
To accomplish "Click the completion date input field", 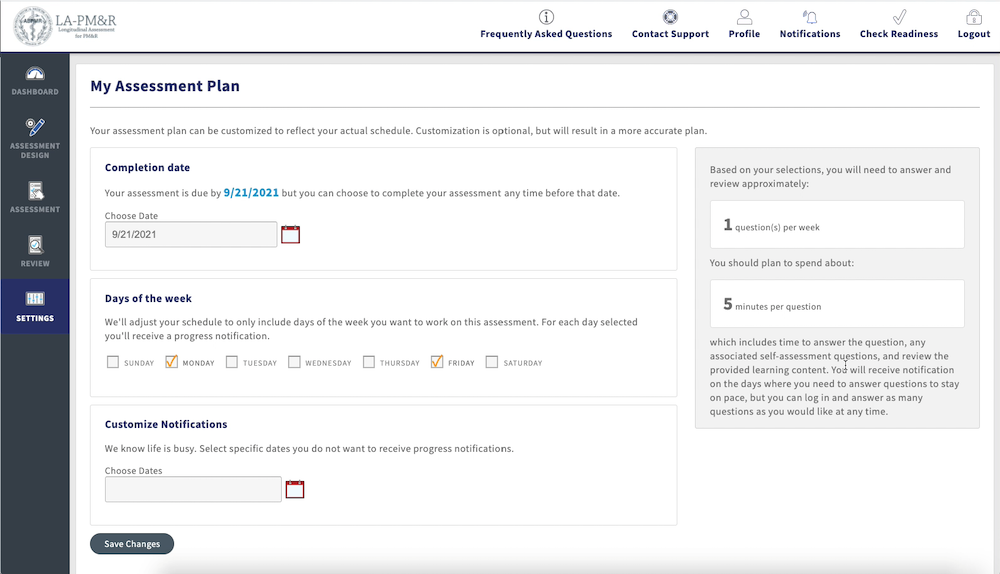I will click(x=191, y=234).
